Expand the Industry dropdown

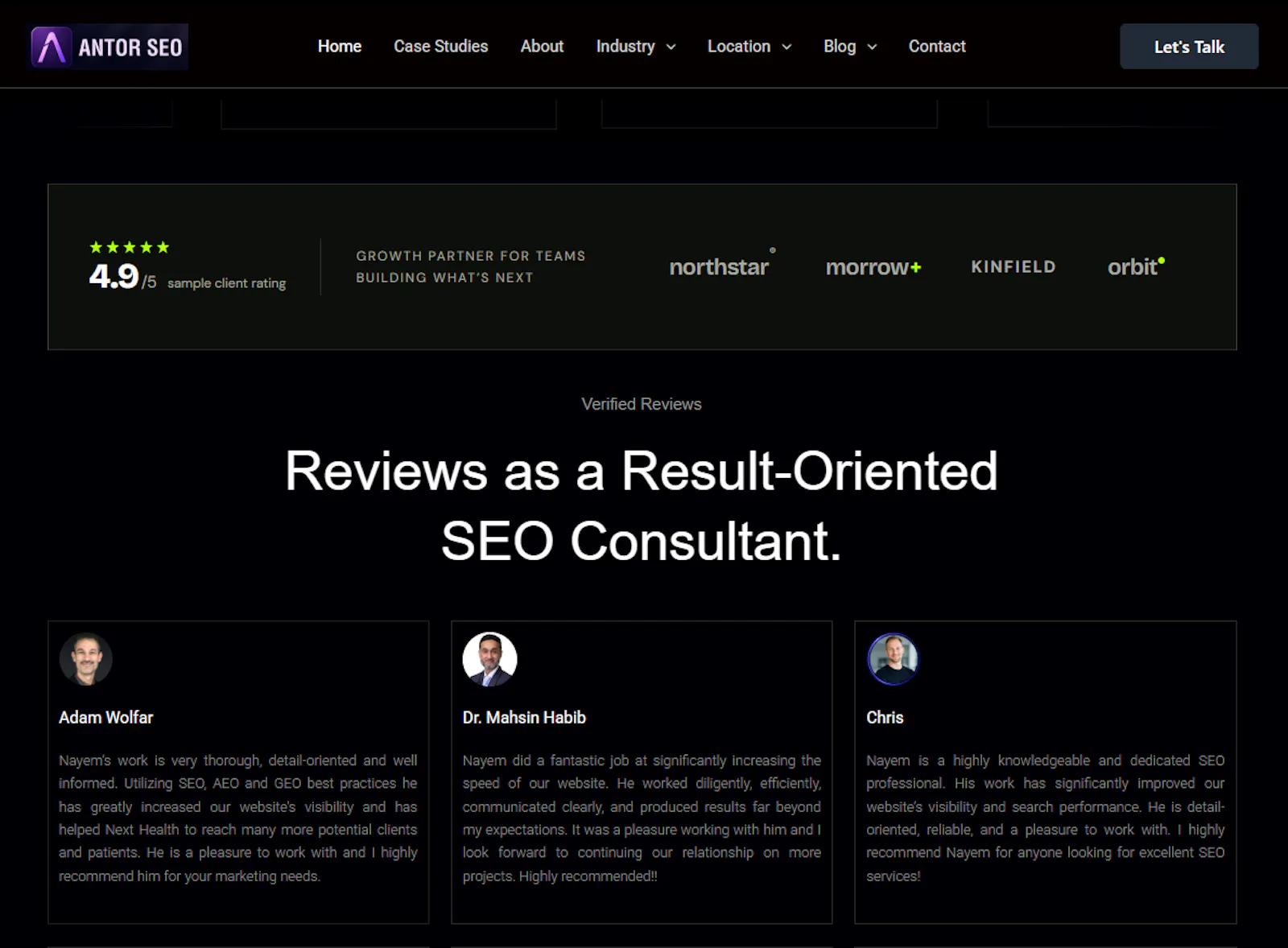(635, 47)
